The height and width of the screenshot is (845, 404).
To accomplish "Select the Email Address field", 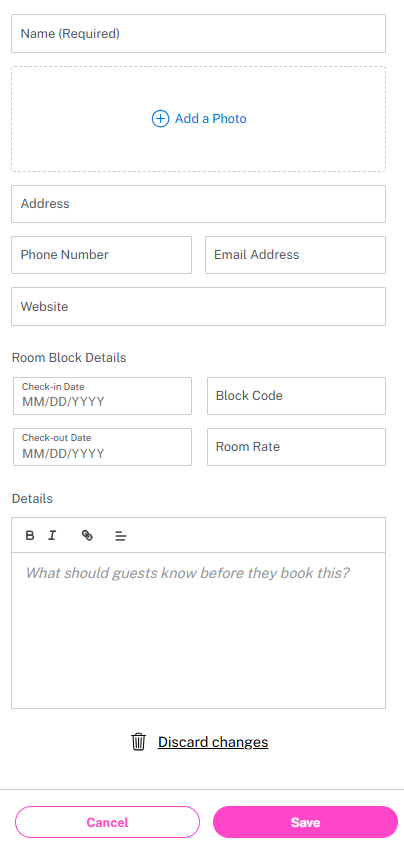I will pos(295,255).
